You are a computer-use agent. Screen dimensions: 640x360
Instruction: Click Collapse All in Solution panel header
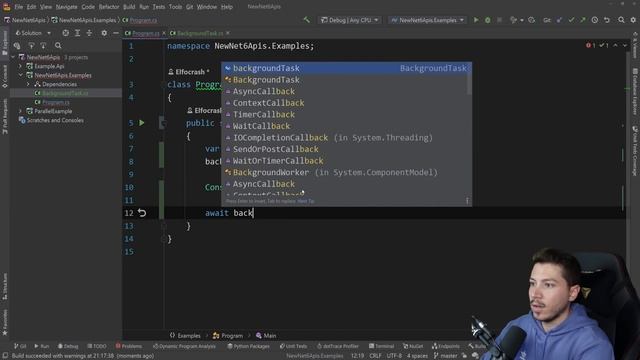pos(89,33)
